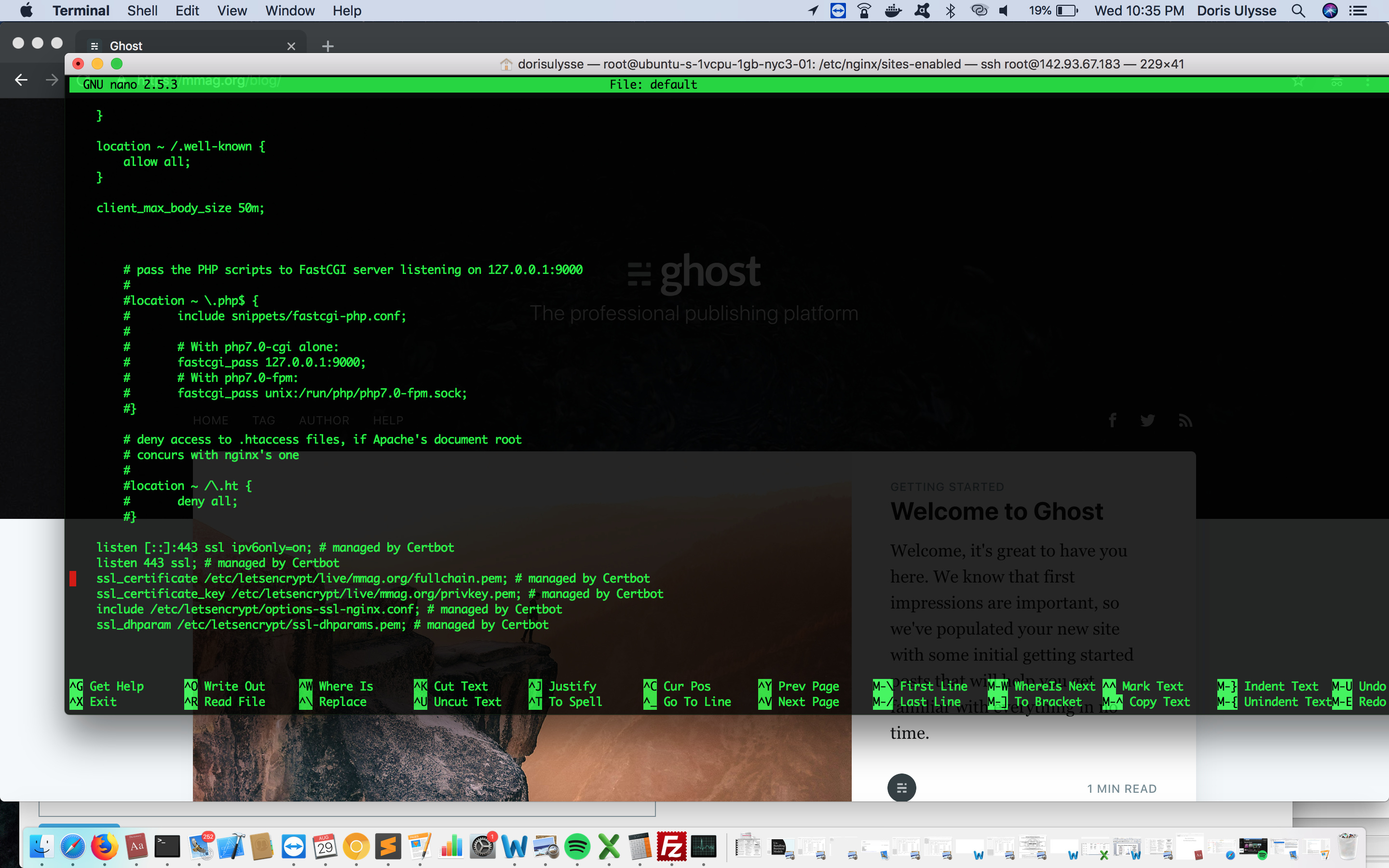Open the Shell menu

142,10
